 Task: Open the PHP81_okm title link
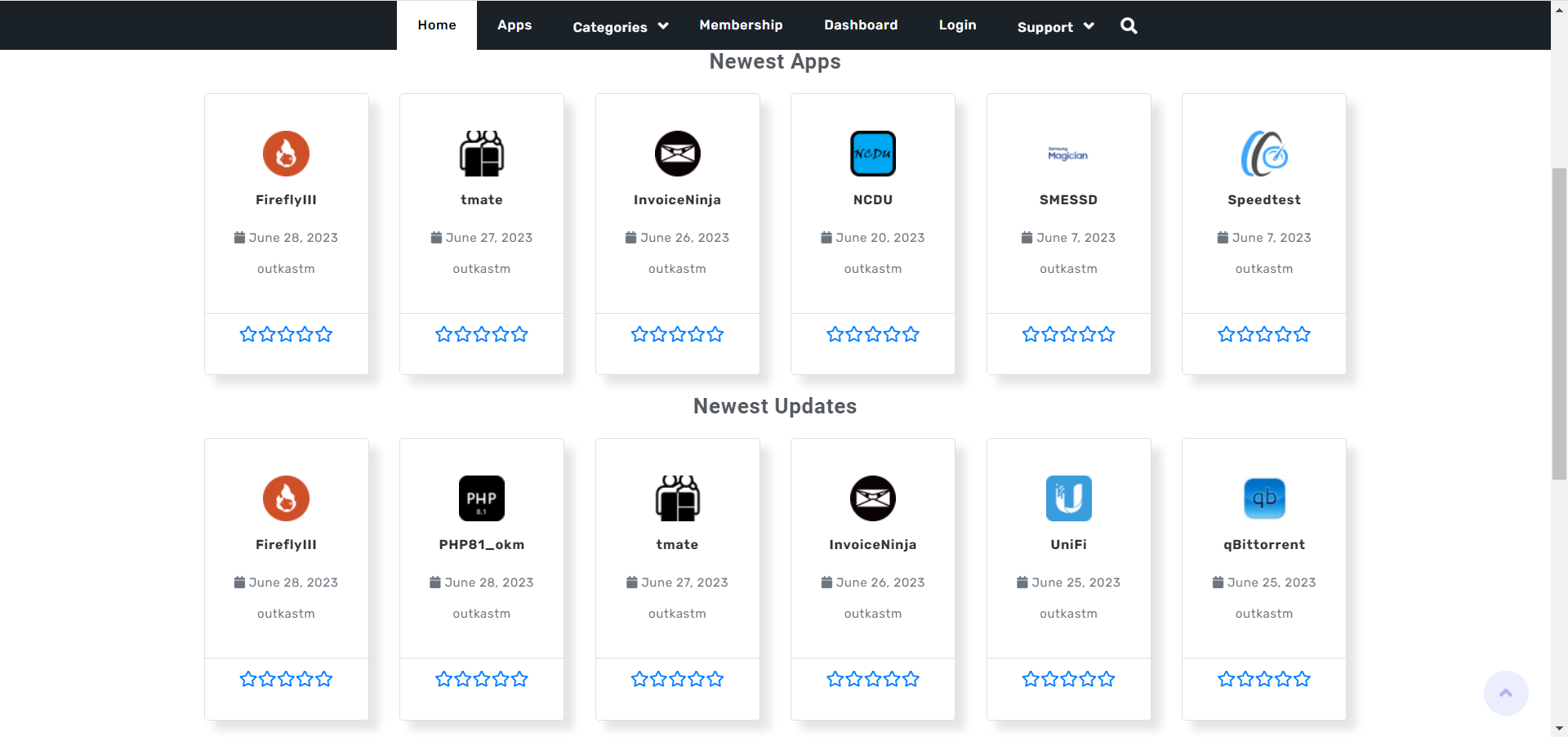point(482,544)
